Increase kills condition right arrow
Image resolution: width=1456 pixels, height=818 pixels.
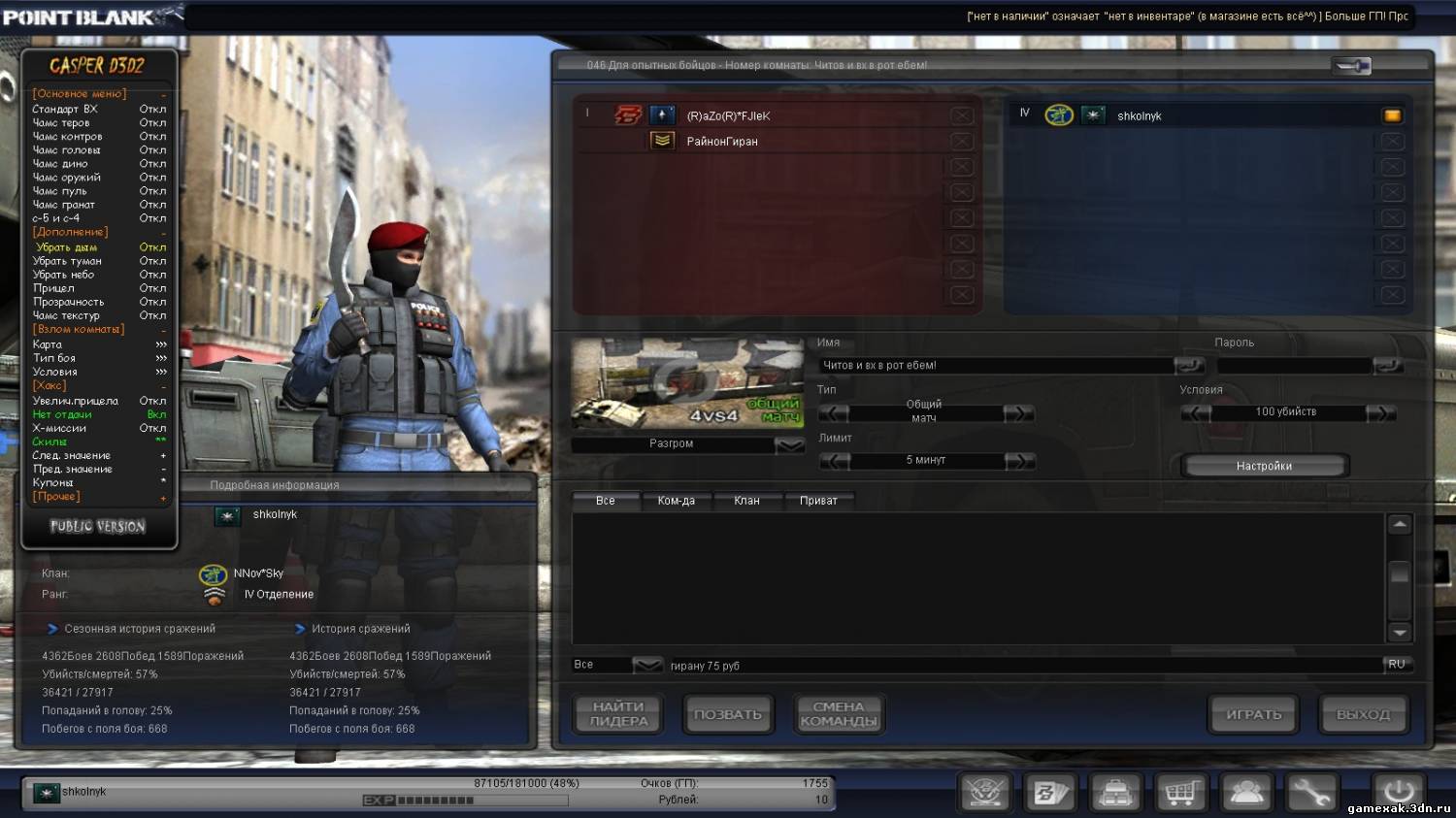pyautogui.click(x=1380, y=413)
